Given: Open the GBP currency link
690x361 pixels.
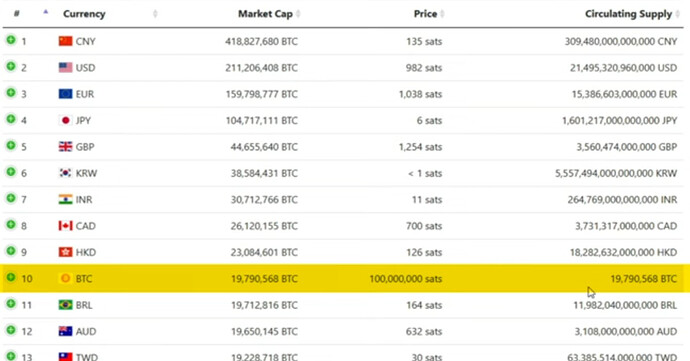Looking at the screenshot, I should (x=85, y=147).
